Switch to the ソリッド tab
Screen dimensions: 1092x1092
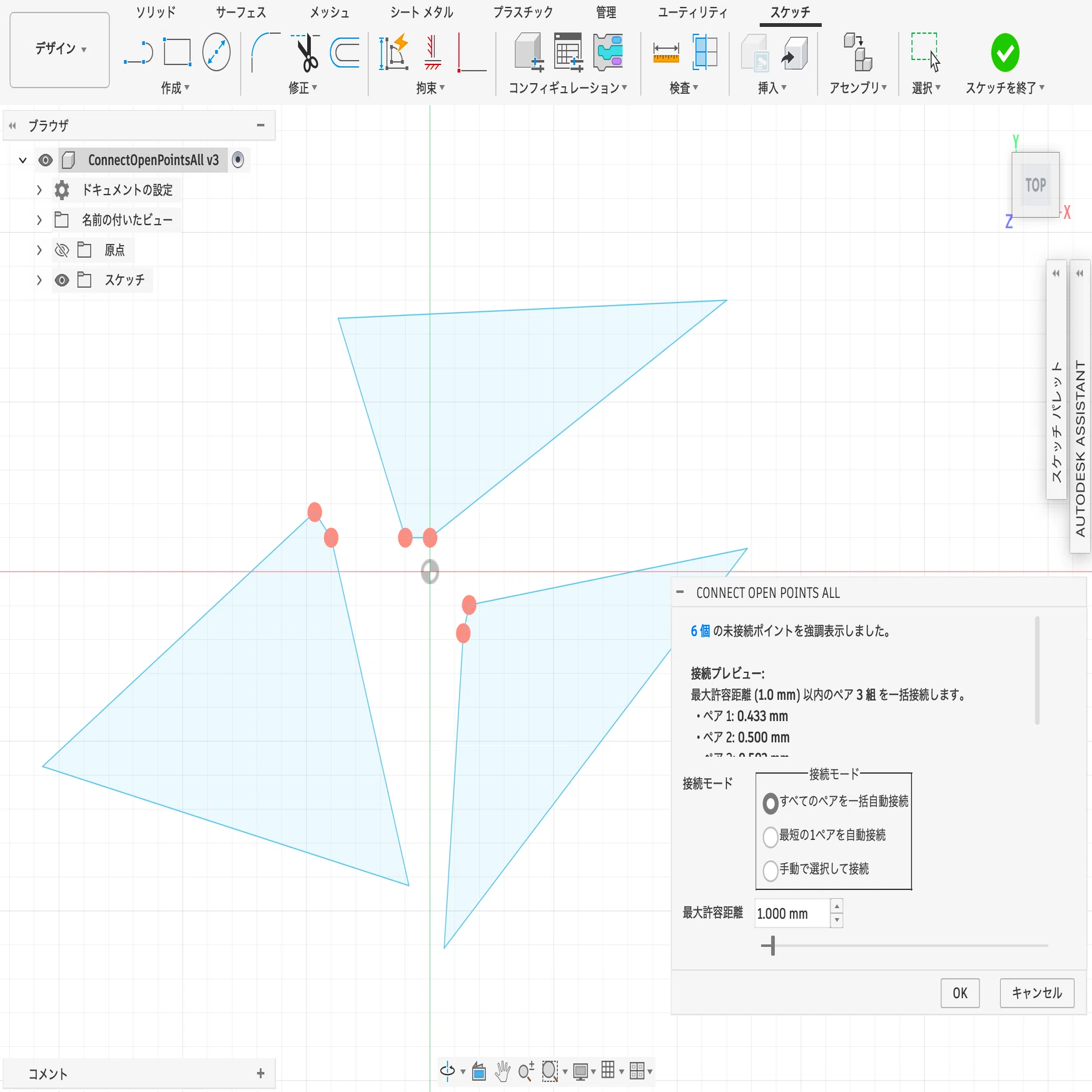156,13
